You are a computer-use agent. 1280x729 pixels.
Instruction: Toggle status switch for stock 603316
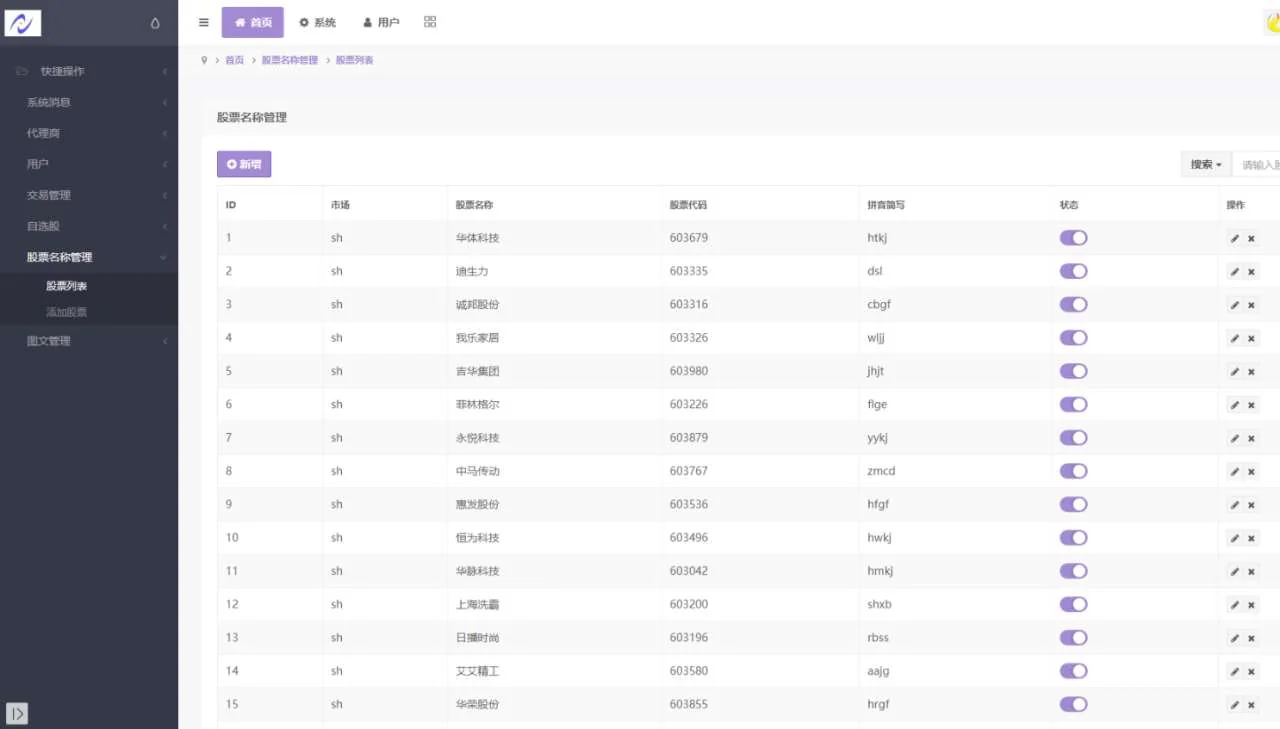point(1073,305)
